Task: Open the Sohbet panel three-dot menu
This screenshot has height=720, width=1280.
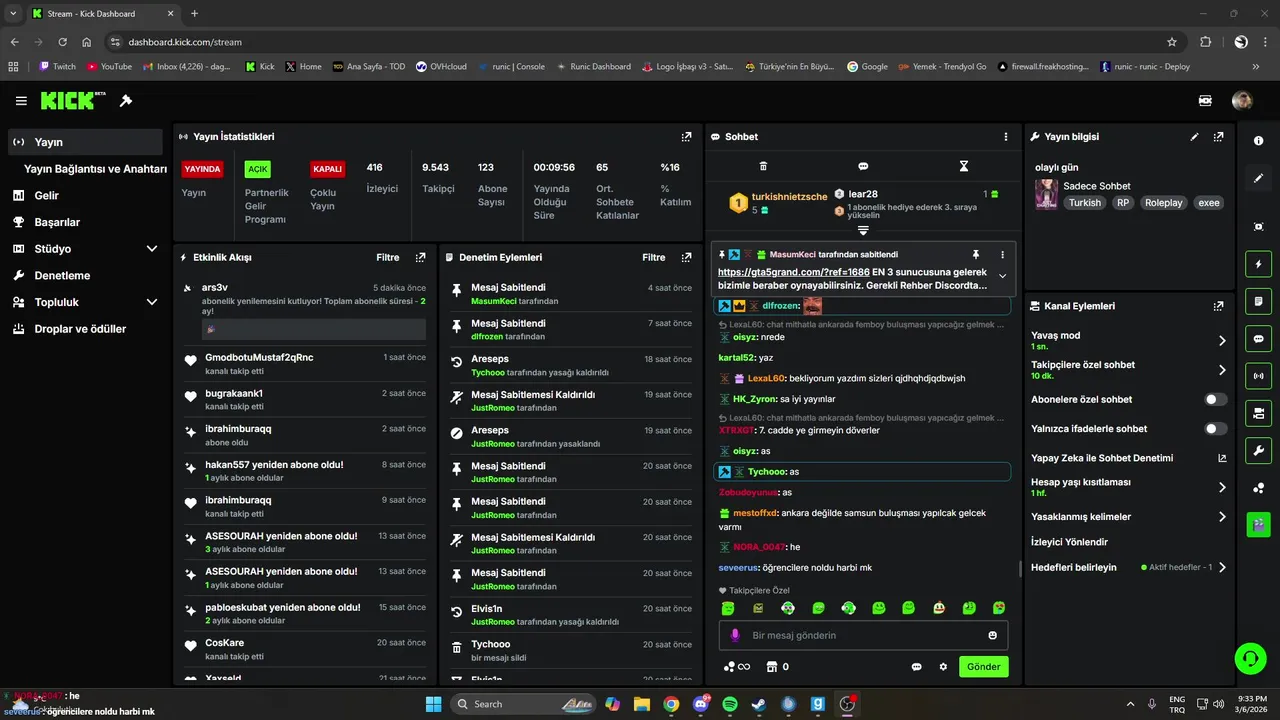Action: (x=1006, y=137)
